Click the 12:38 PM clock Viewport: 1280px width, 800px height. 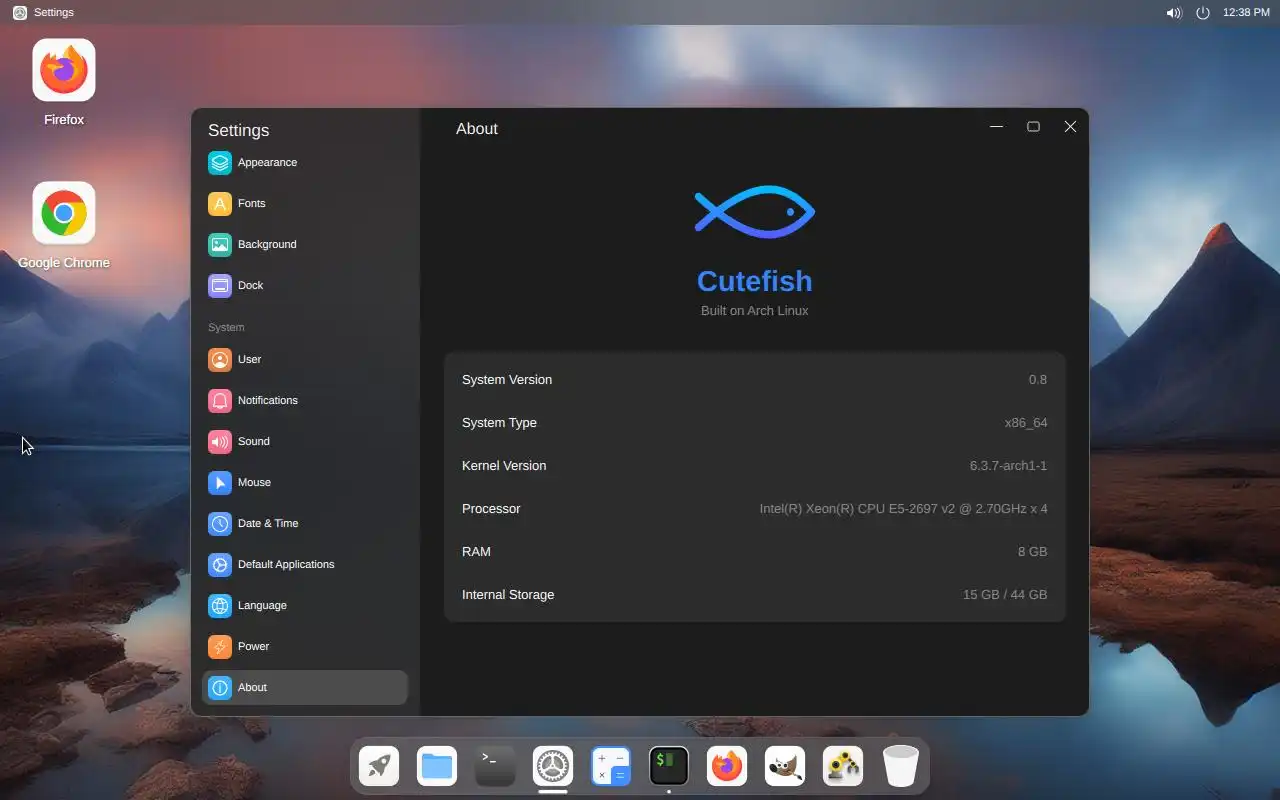click(1246, 13)
